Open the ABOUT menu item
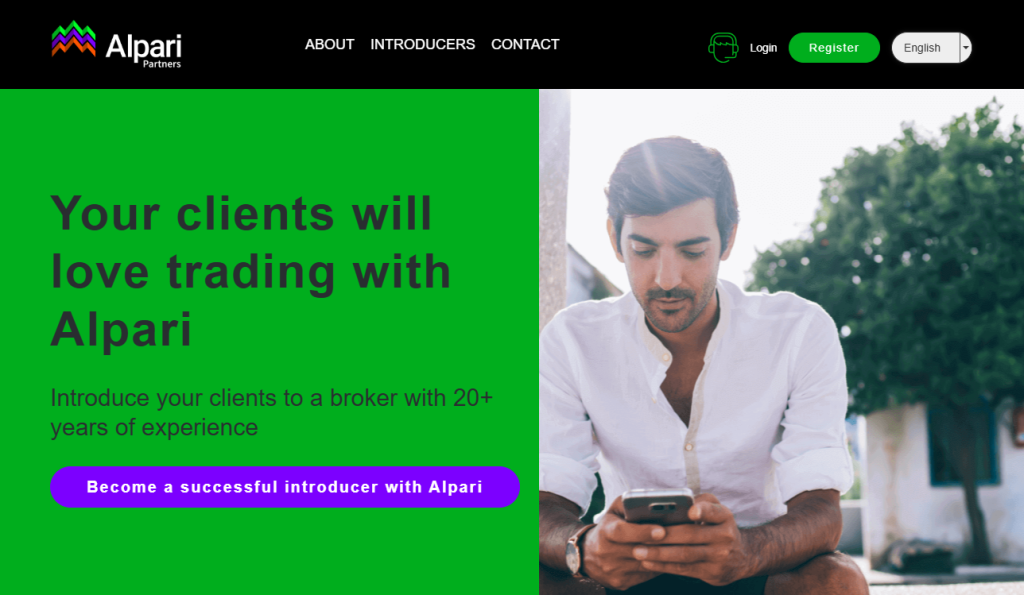This screenshot has height=595, width=1024. coord(329,44)
